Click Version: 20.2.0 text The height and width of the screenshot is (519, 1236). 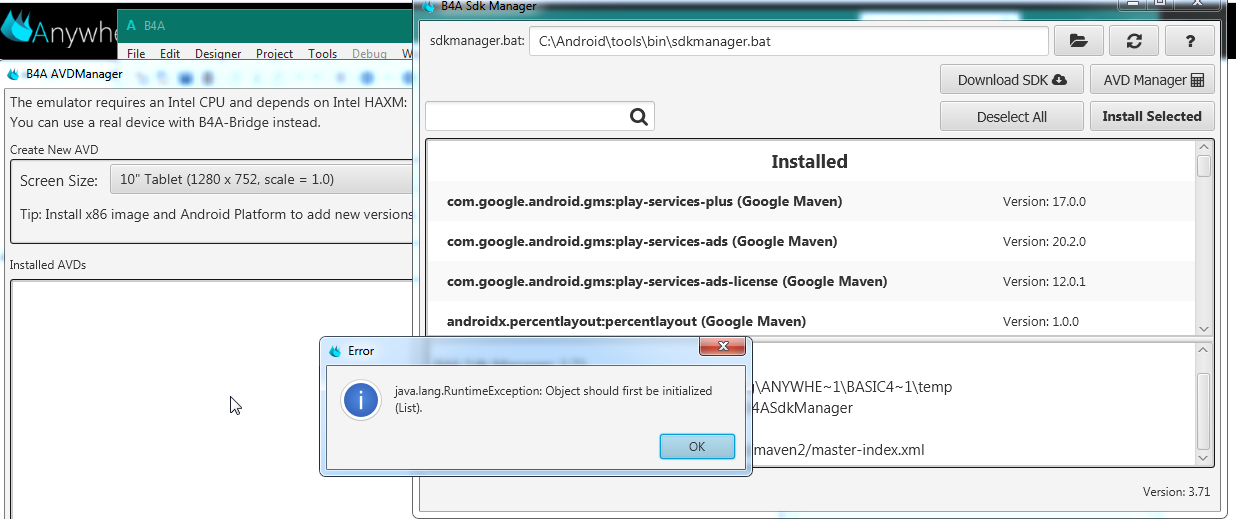[x=1044, y=242]
